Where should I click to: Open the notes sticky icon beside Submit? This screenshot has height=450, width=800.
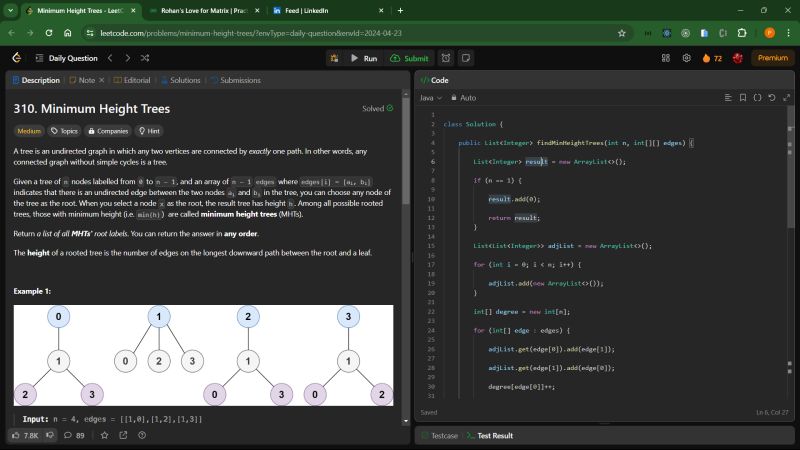click(x=465, y=58)
